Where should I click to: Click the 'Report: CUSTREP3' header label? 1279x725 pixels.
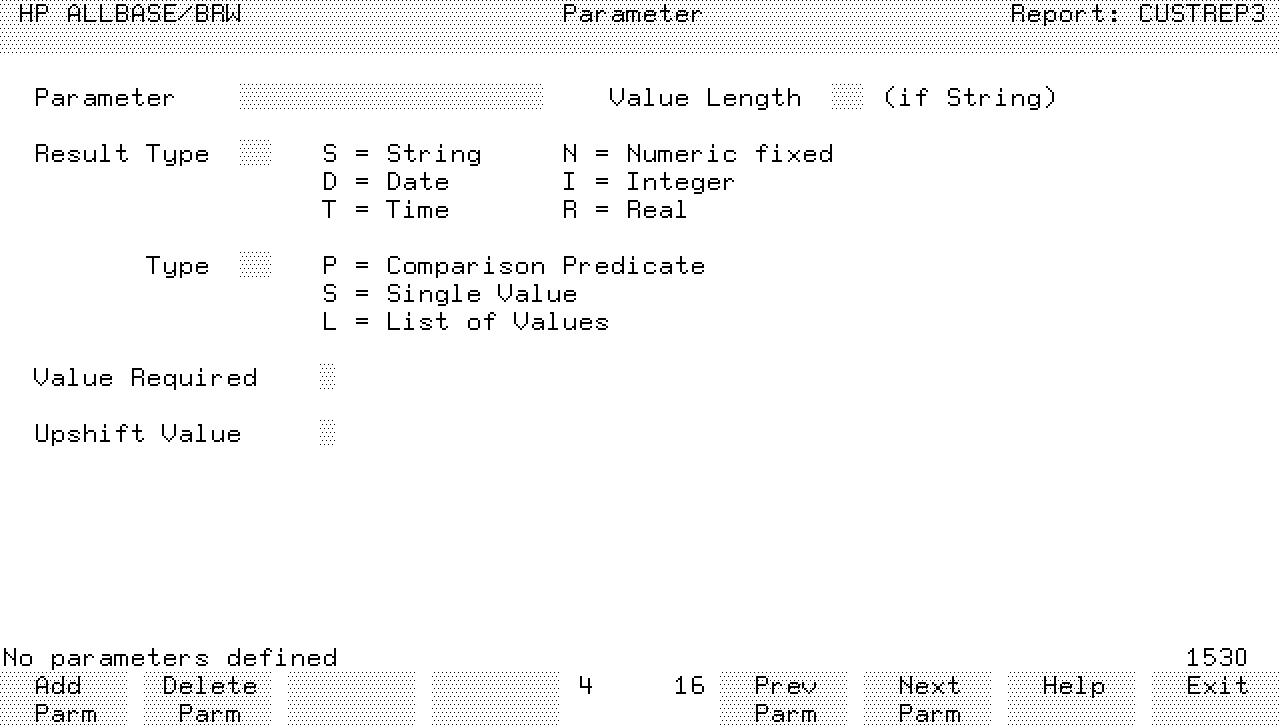(1138, 14)
